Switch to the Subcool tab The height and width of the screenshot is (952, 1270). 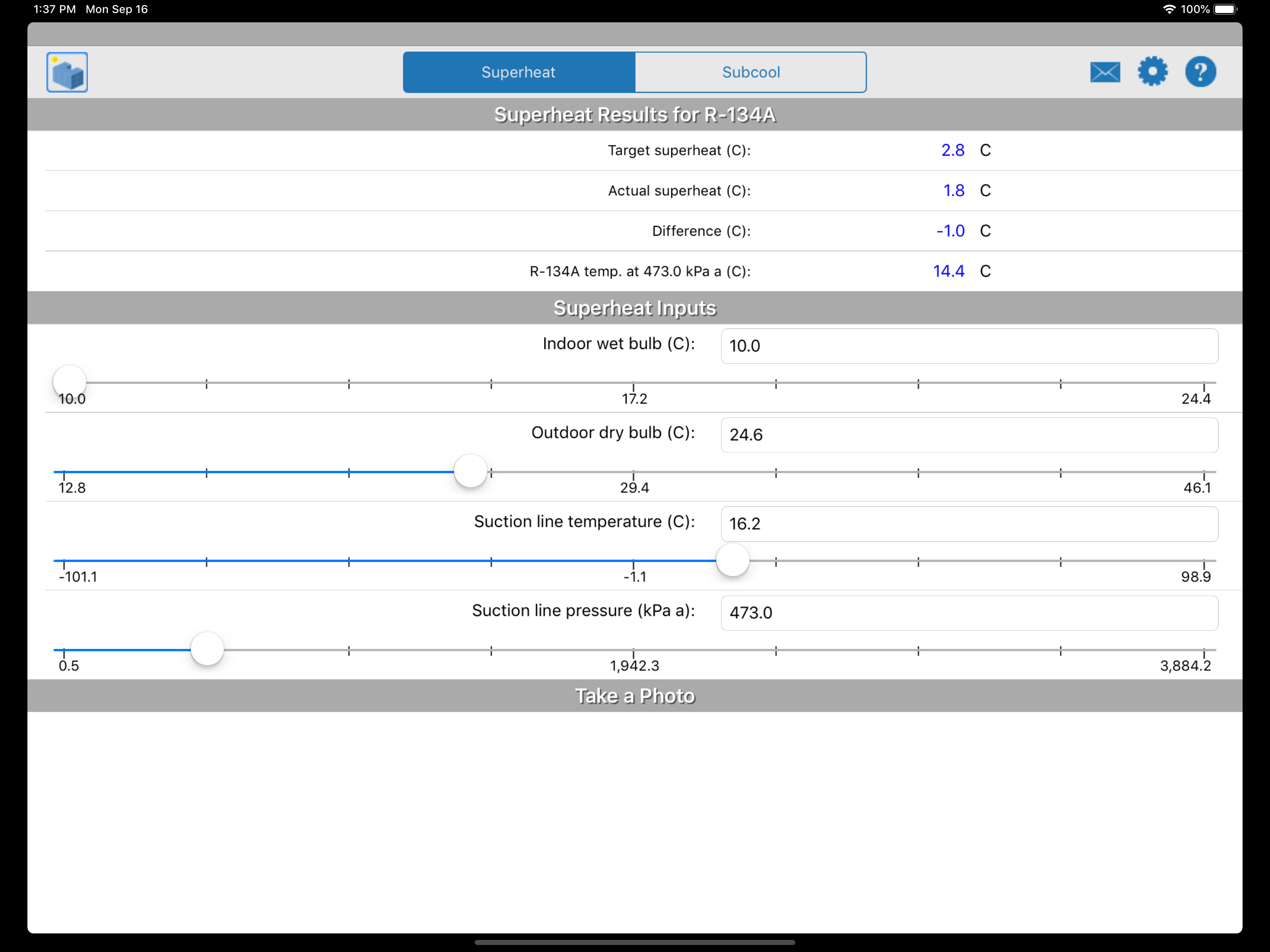750,73
